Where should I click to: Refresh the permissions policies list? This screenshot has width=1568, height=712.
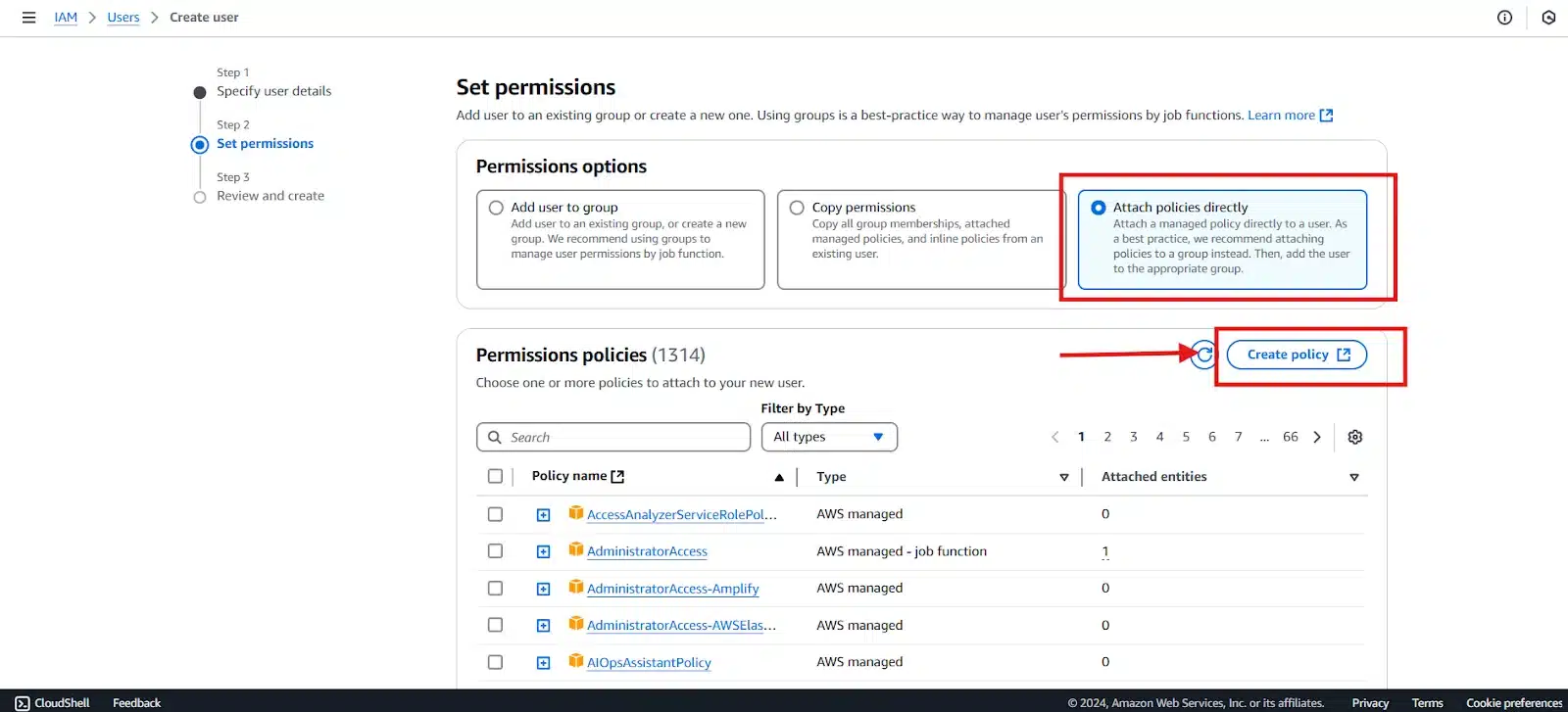coord(1204,355)
